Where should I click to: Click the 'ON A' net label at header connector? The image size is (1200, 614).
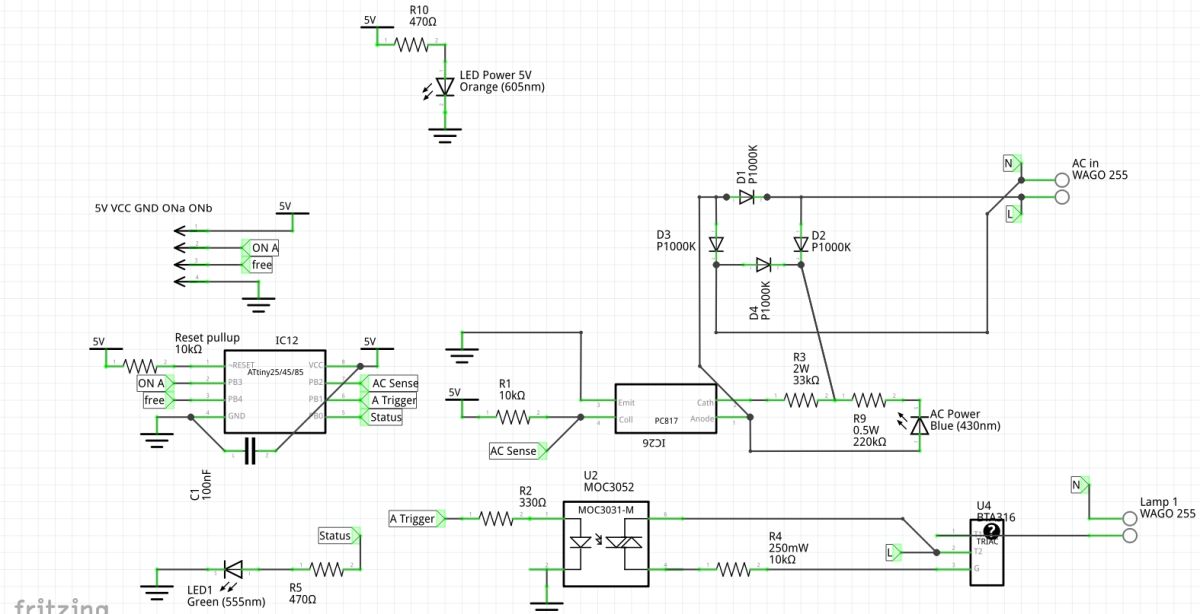[x=262, y=247]
